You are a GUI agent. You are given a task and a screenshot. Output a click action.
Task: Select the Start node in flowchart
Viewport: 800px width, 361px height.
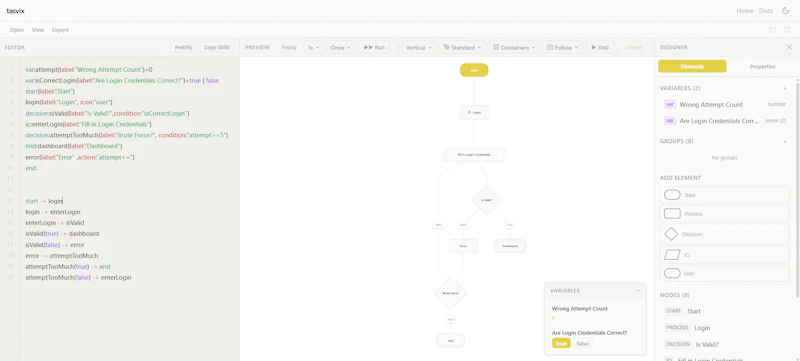pos(474,70)
